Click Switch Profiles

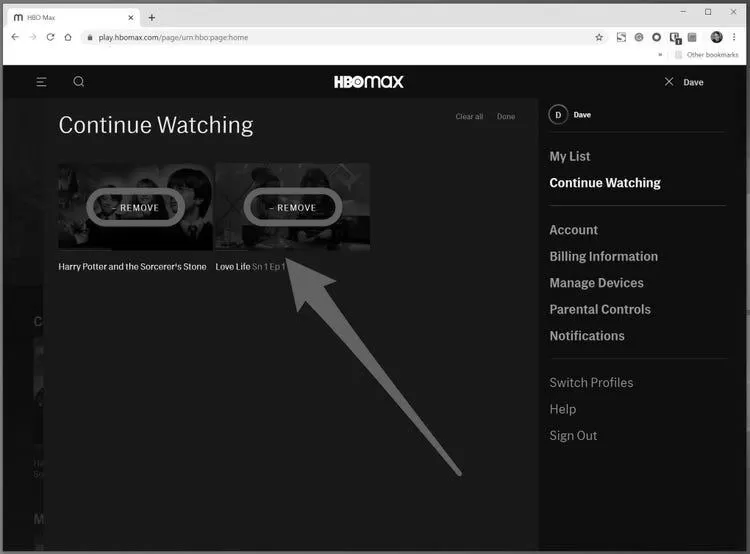[x=591, y=383]
